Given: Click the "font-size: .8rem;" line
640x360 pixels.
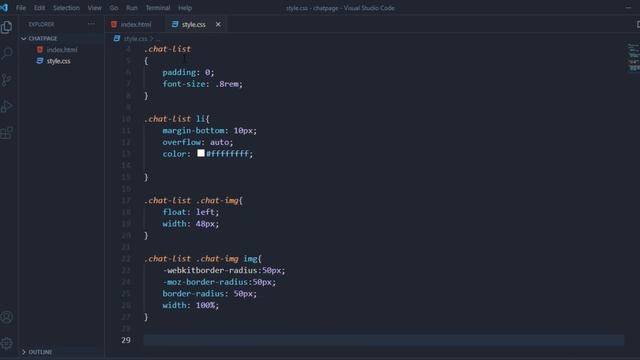Looking at the screenshot, I should coord(202,84).
